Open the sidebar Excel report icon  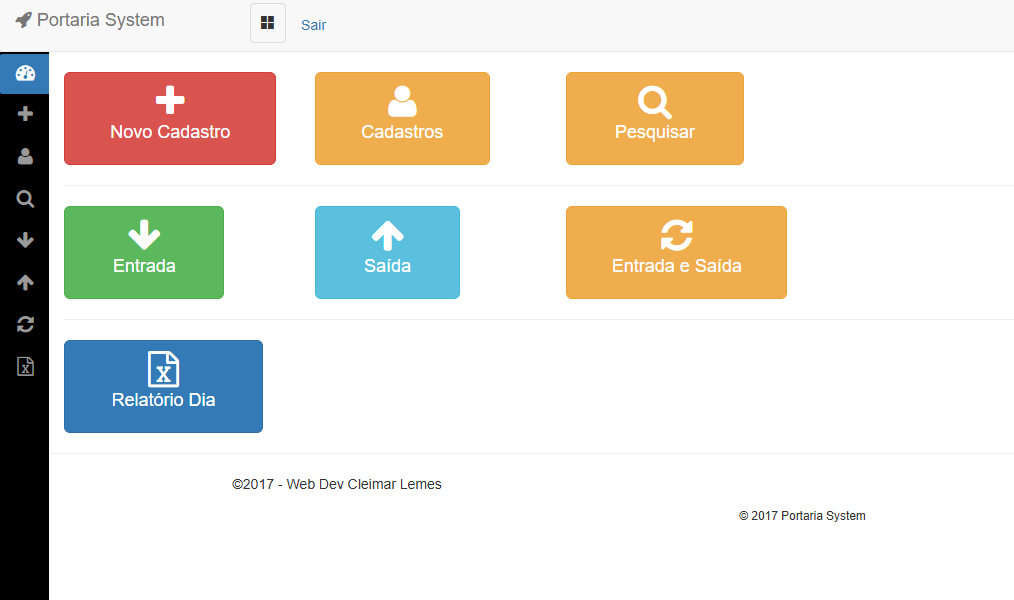click(25, 367)
